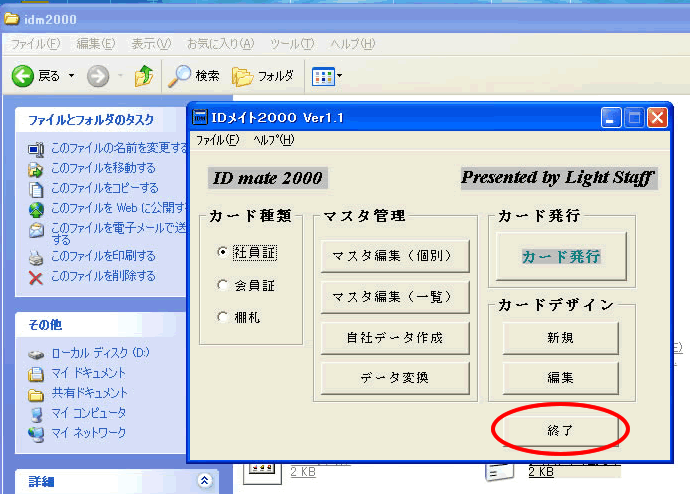Click the rename-this-file task link
This screenshot has height=494, width=690.
119,148
